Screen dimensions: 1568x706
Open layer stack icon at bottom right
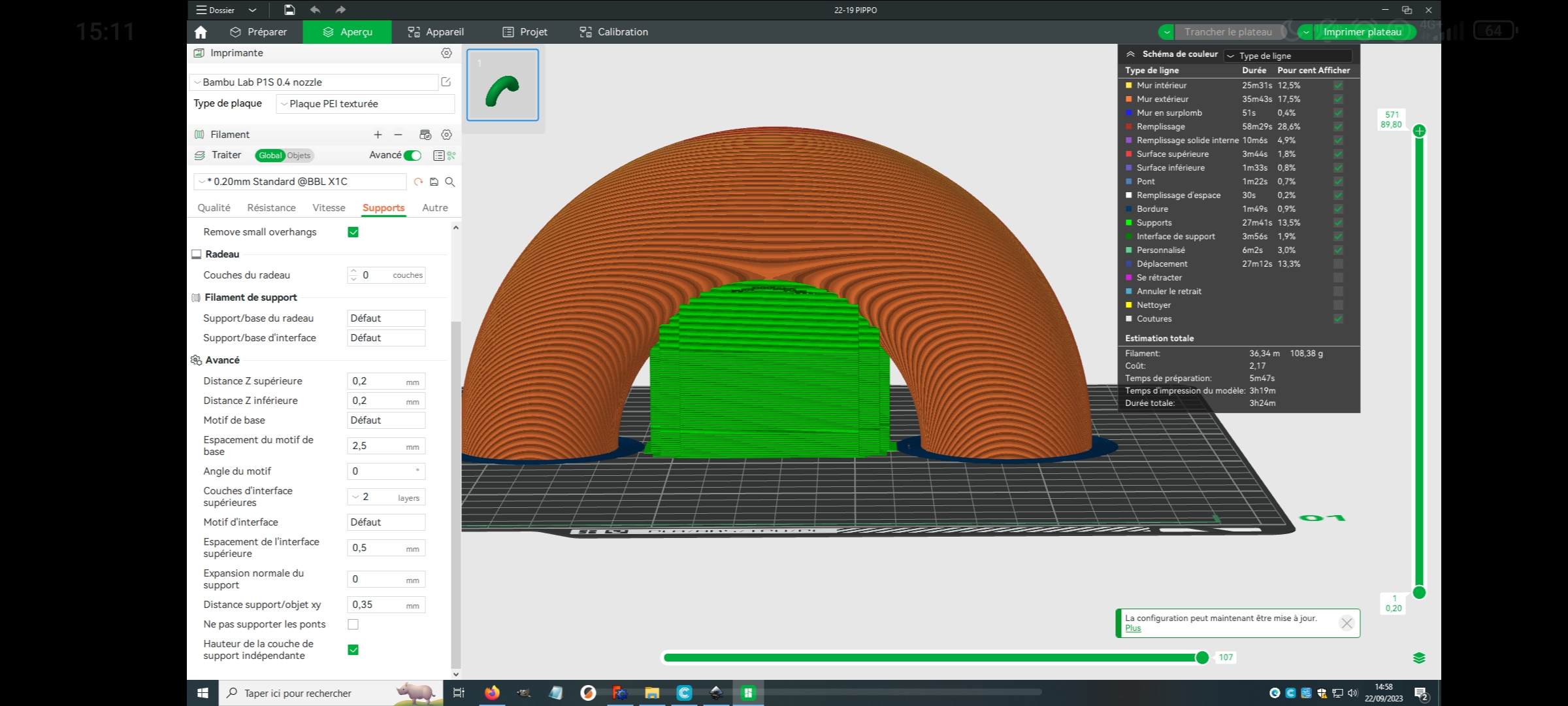click(1419, 658)
